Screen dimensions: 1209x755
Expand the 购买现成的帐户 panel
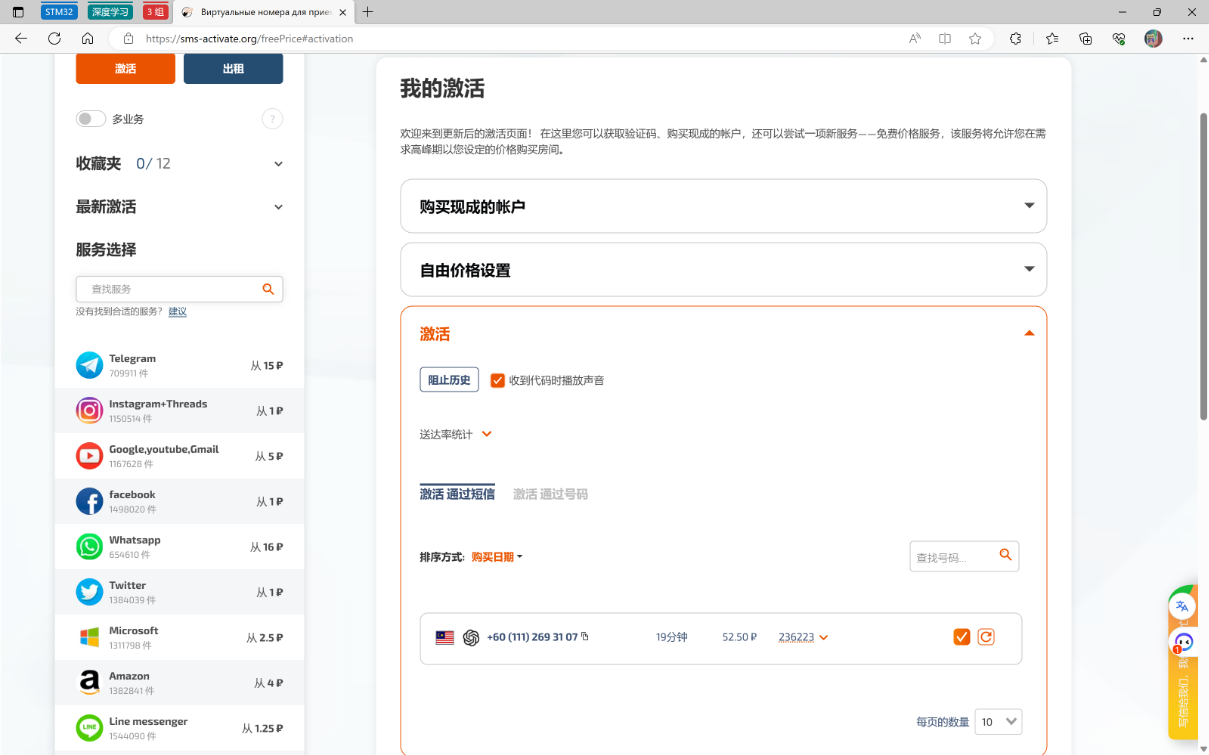coord(723,206)
